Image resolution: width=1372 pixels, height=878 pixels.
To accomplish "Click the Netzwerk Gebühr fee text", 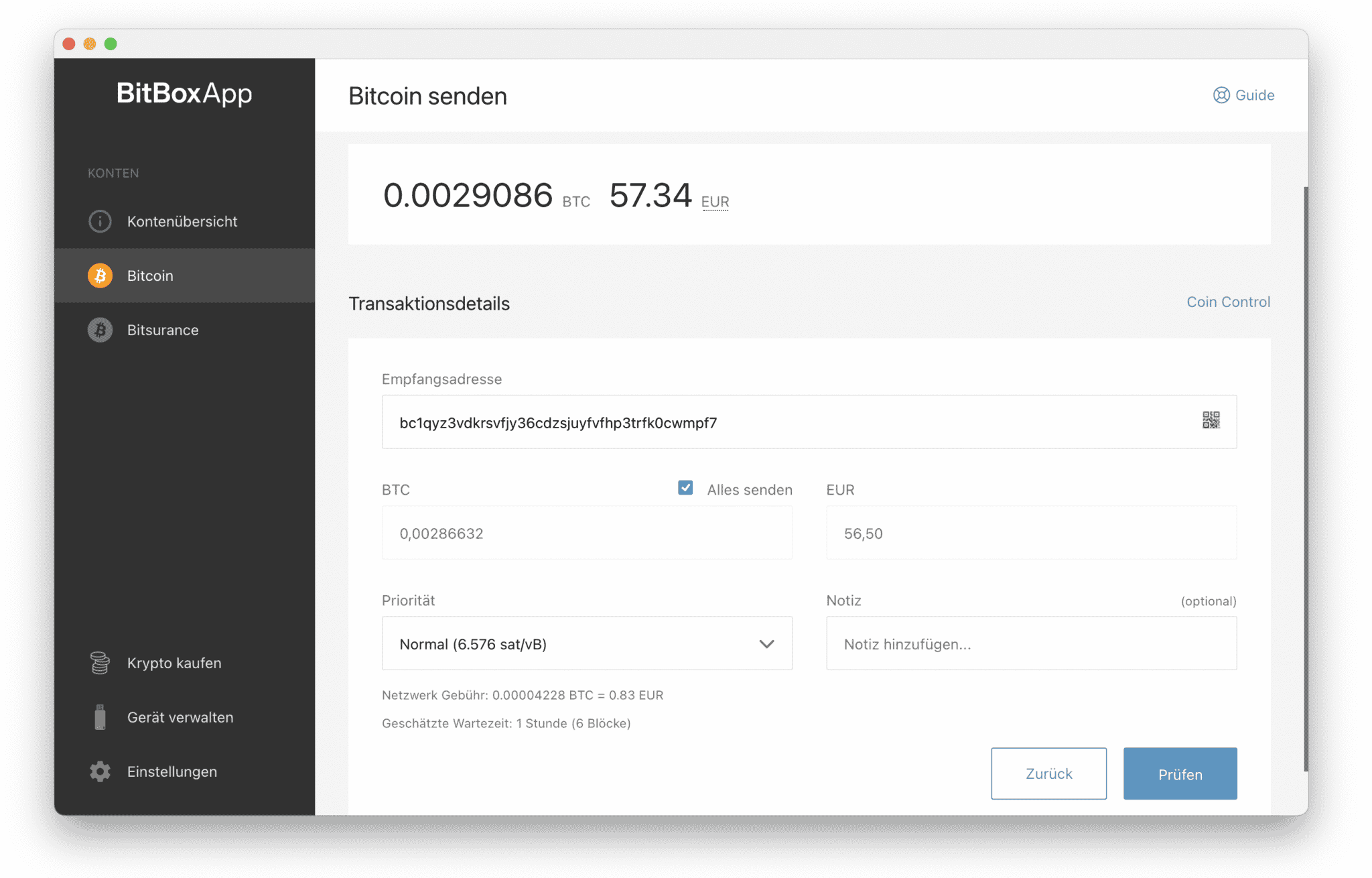I will tap(523, 695).
